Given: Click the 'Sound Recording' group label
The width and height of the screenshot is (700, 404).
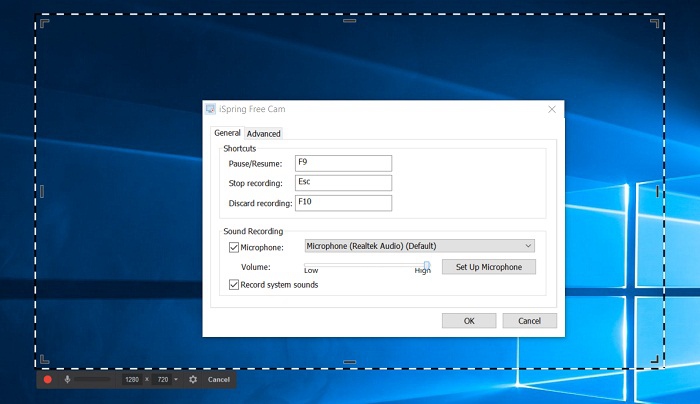Looking at the screenshot, I should (x=253, y=231).
